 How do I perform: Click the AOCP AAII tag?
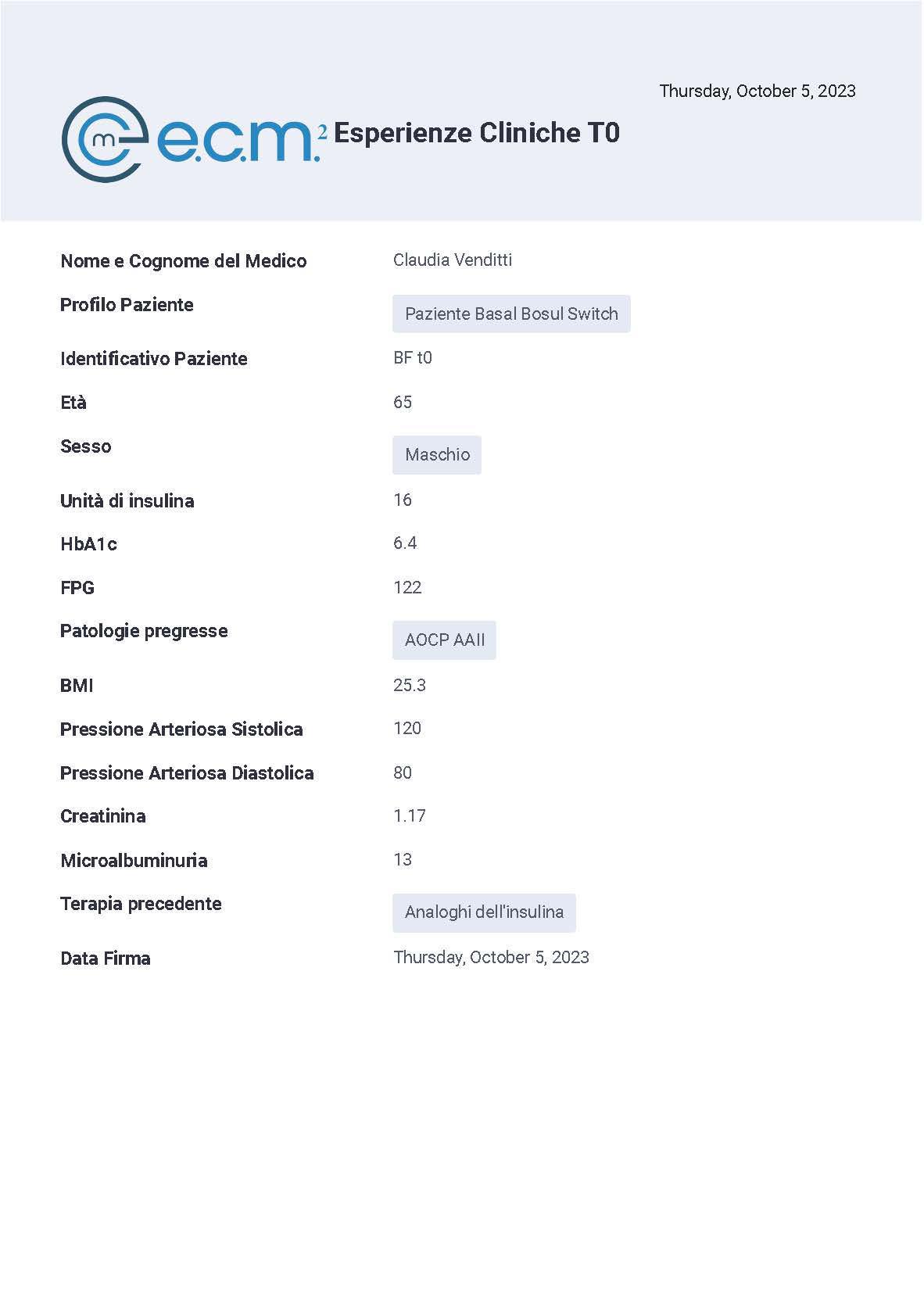point(444,640)
